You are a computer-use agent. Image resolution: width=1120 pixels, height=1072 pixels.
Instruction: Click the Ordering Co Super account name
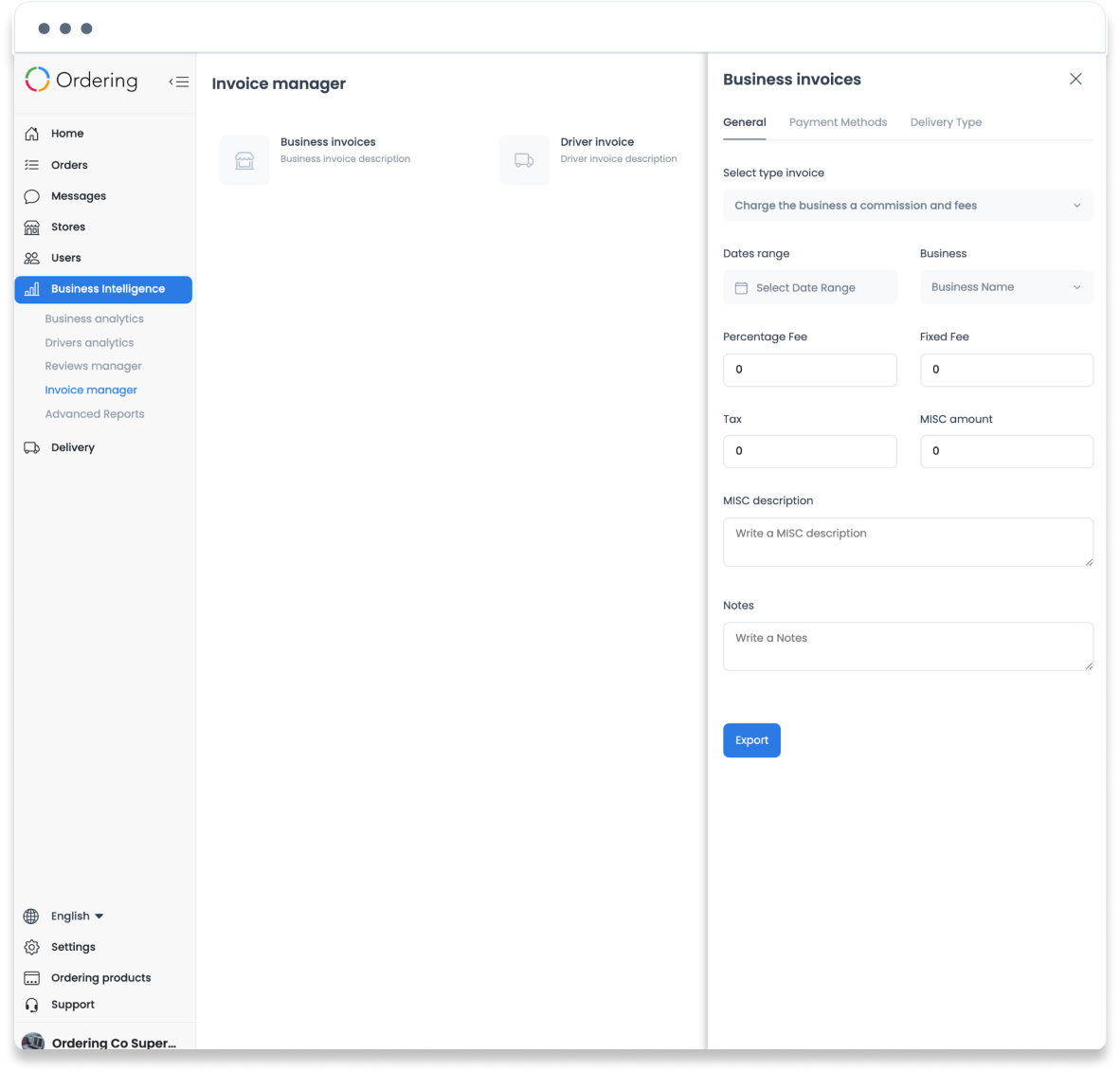[x=115, y=1044]
